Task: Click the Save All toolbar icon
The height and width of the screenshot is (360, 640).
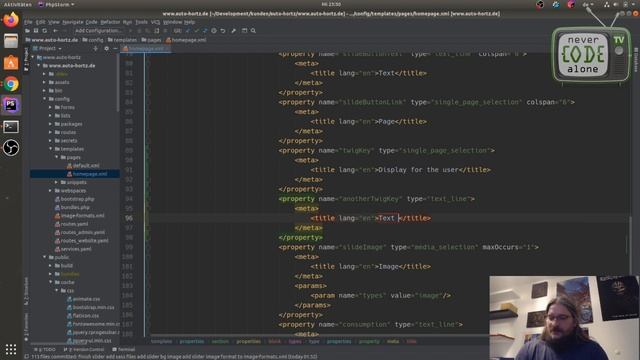Action: [x=36, y=31]
